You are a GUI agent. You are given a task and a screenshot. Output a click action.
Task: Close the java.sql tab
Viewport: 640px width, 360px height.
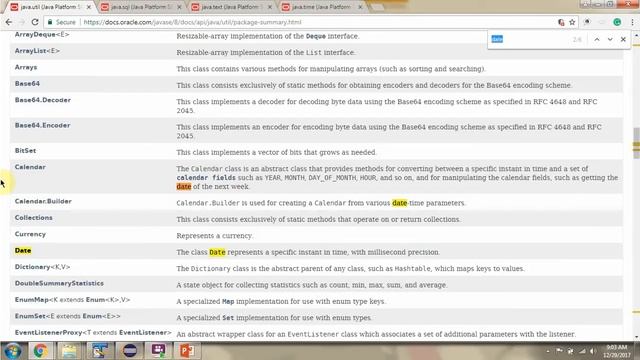pyautogui.click(x=179, y=7)
